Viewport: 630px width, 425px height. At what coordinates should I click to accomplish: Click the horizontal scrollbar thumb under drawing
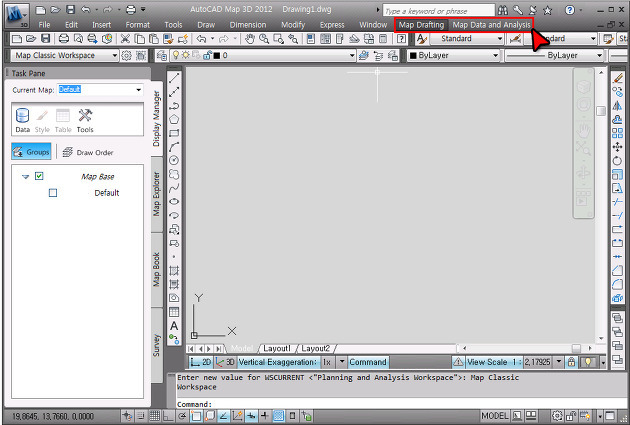576,348
